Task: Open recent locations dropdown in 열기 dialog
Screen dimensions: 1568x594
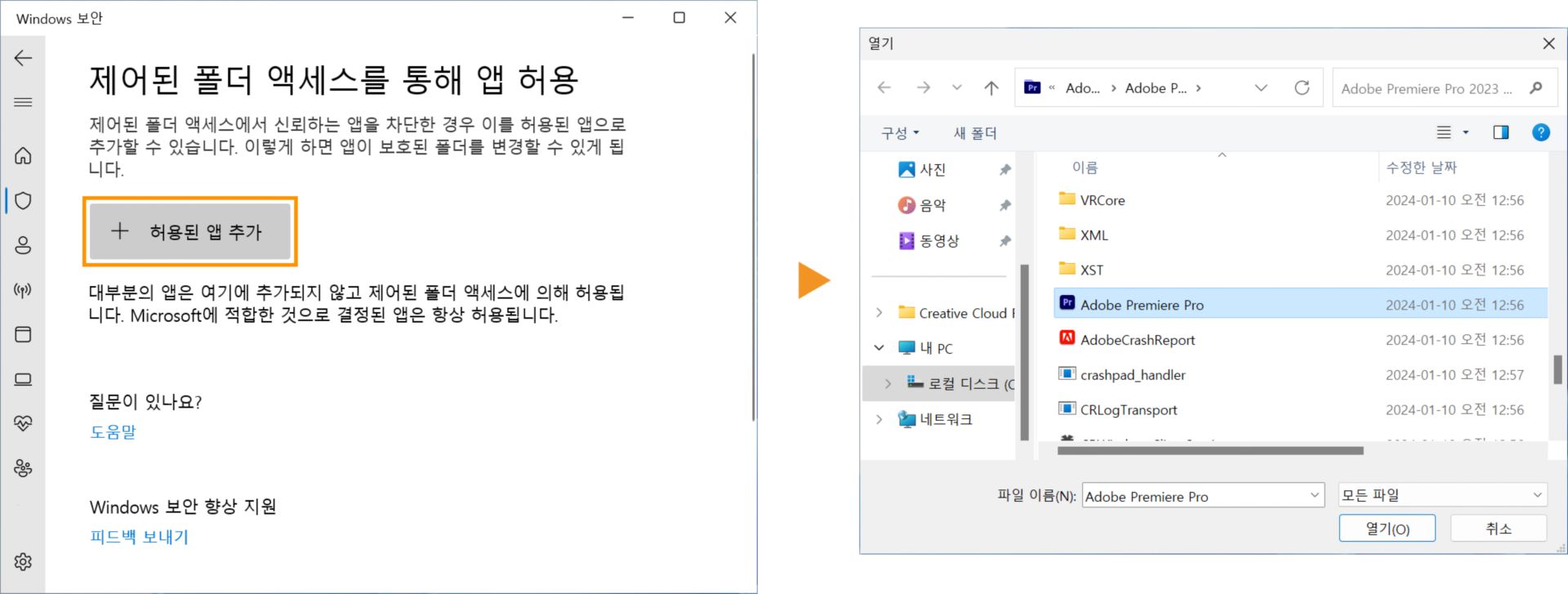Action: 956,88
